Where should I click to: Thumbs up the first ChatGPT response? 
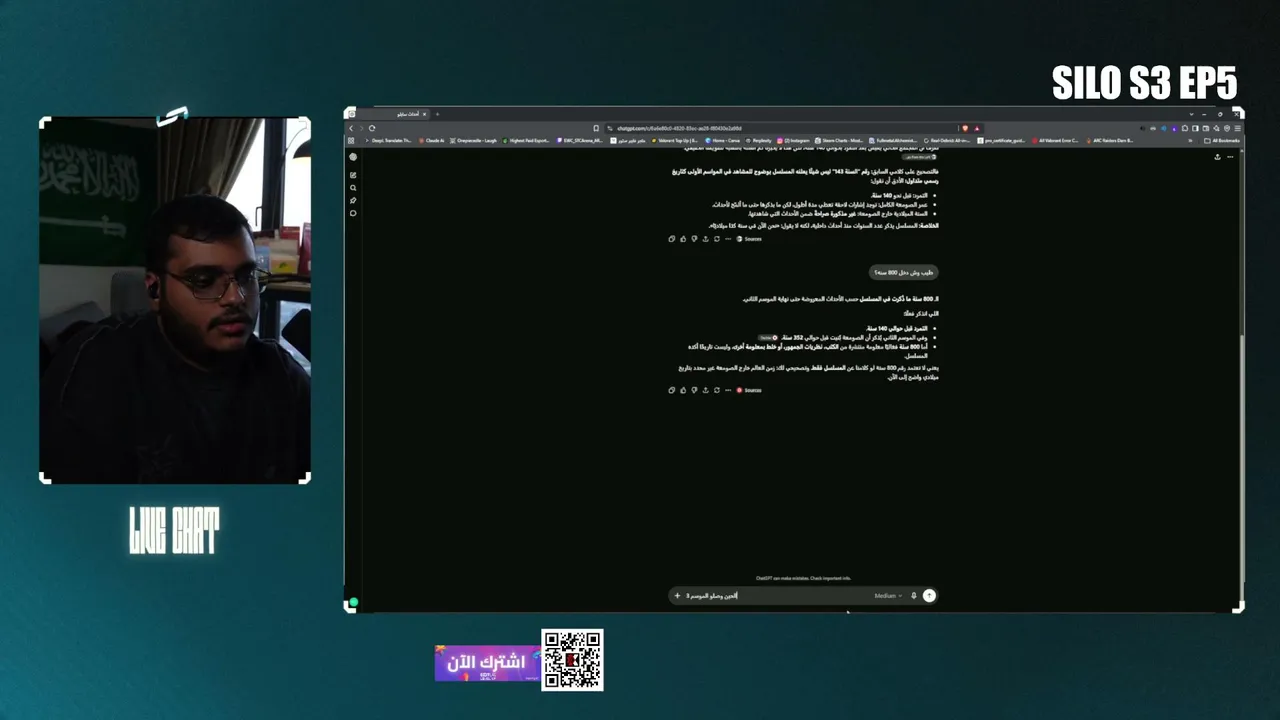(683, 239)
